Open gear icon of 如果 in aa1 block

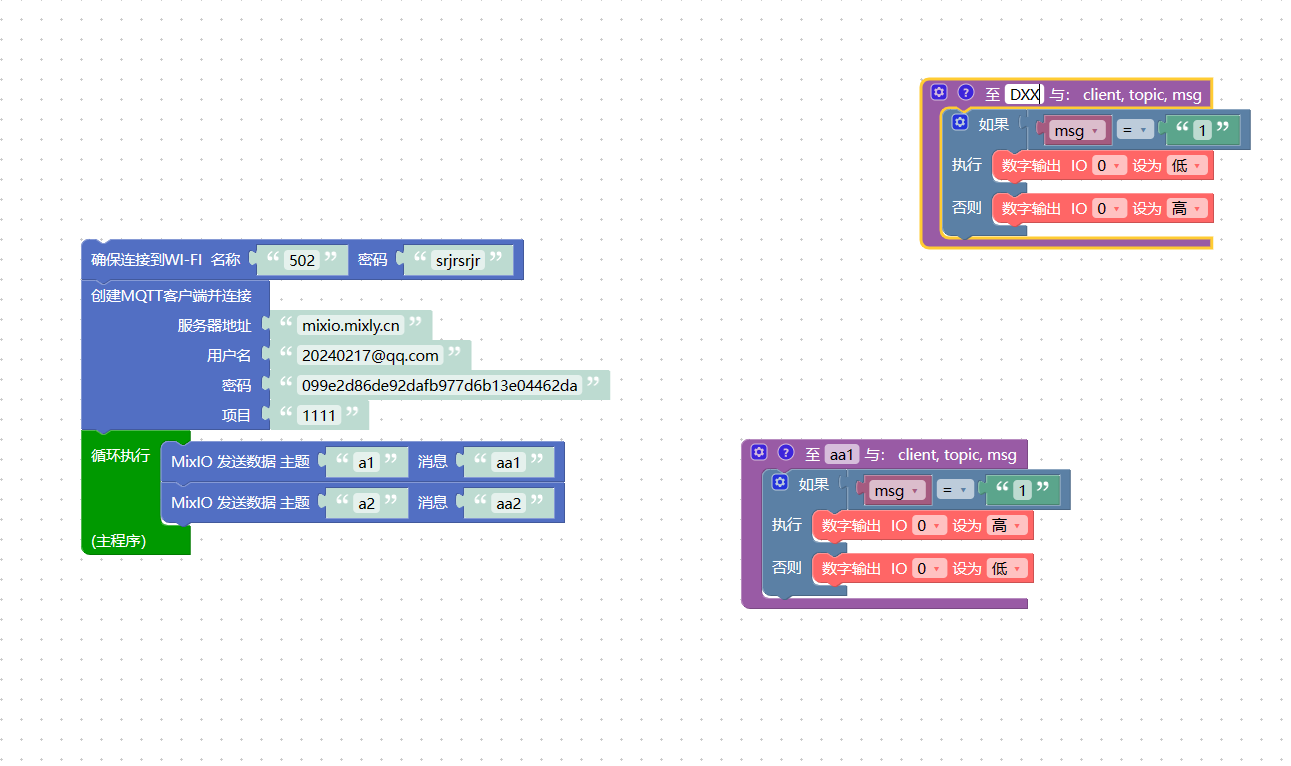click(780, 483)
